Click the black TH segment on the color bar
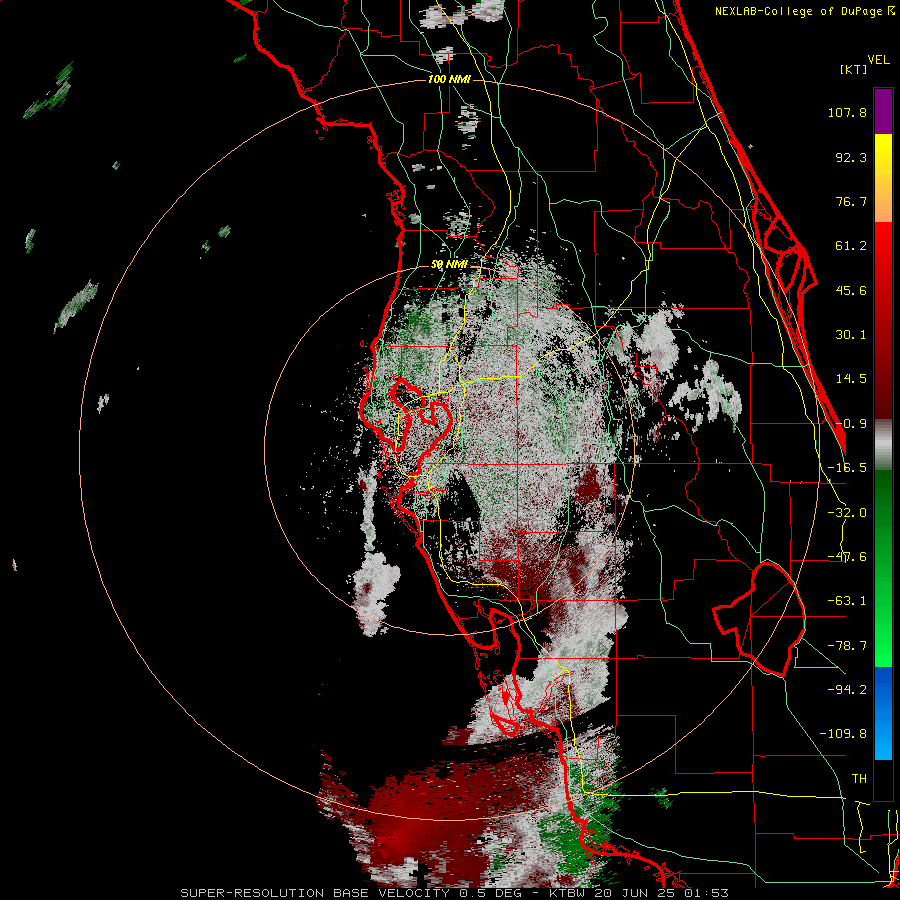900x900 pixels. click(883, 779)
